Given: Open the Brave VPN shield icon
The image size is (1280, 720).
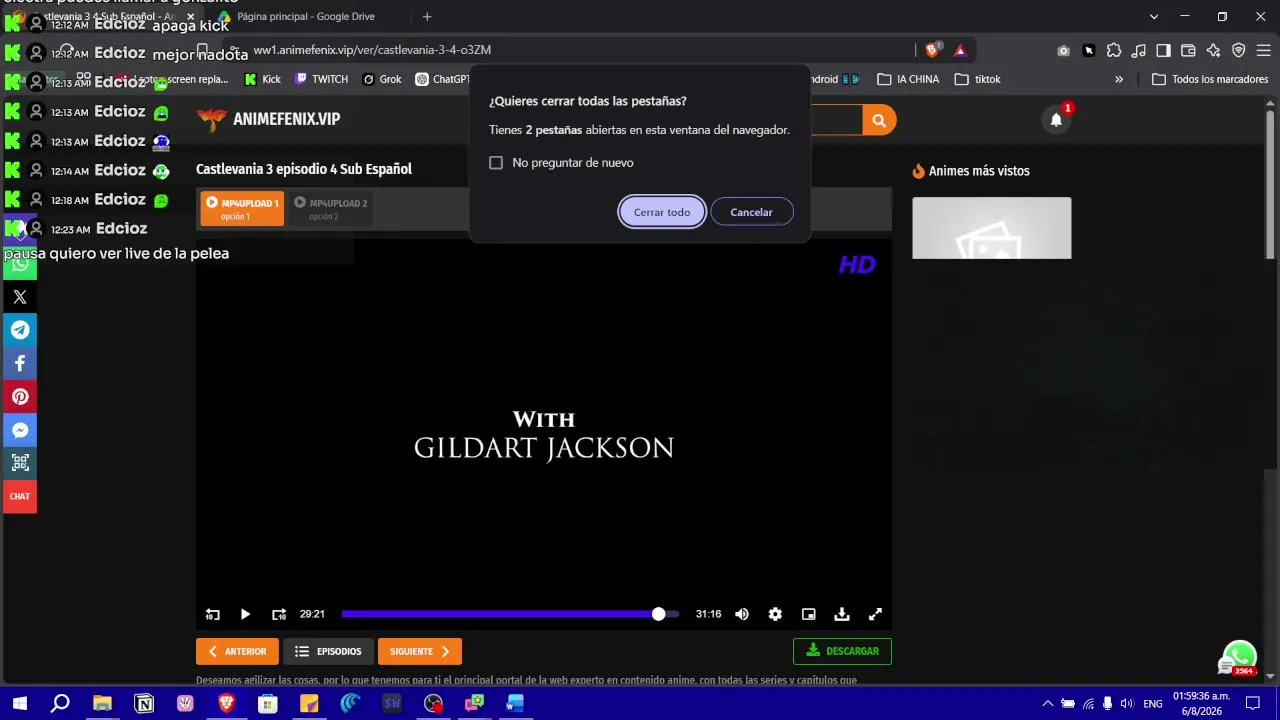Looking at the screenshot, I should (x=1238, y=50).
